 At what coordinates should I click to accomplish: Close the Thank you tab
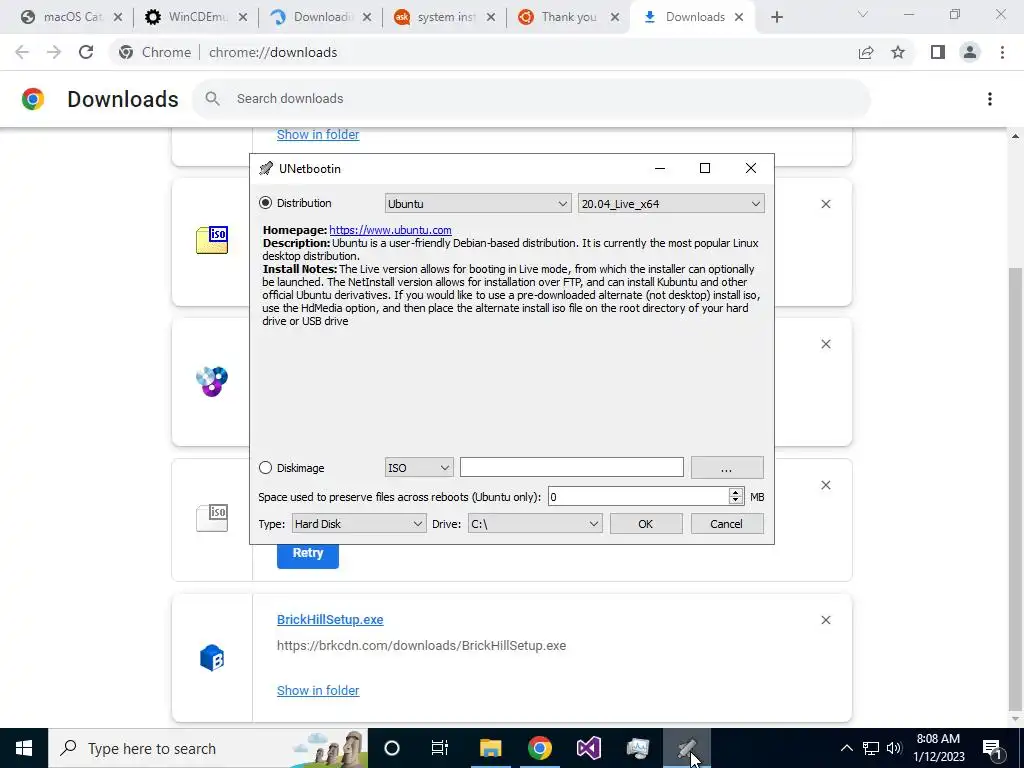pos(615,18)
